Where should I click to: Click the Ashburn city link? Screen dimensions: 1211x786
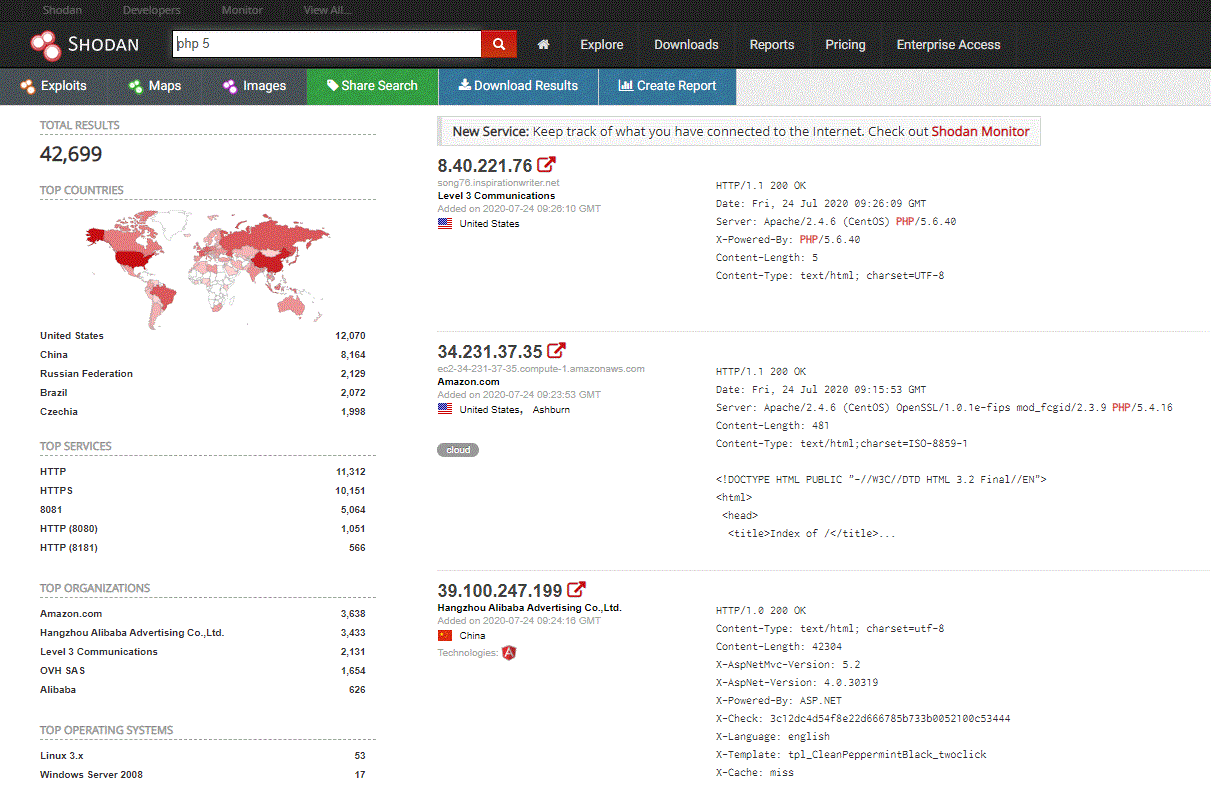tap(551, 410)
